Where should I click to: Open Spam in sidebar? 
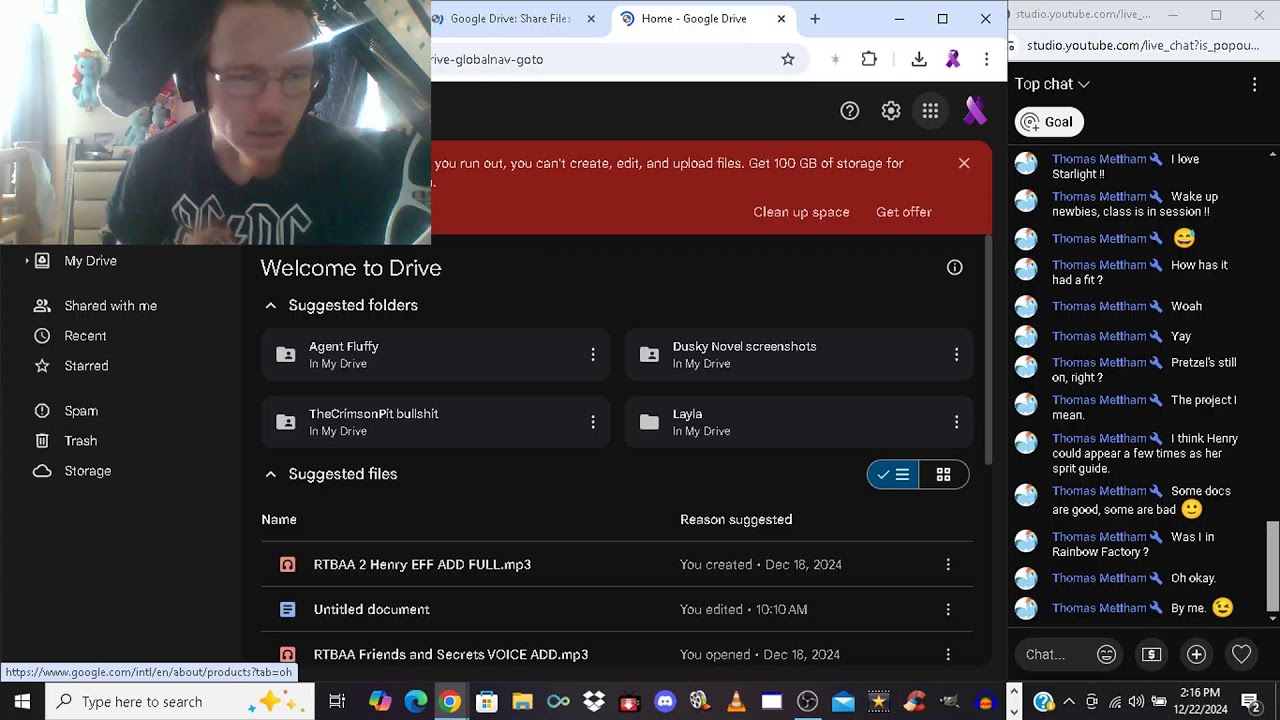coord(81,411)
